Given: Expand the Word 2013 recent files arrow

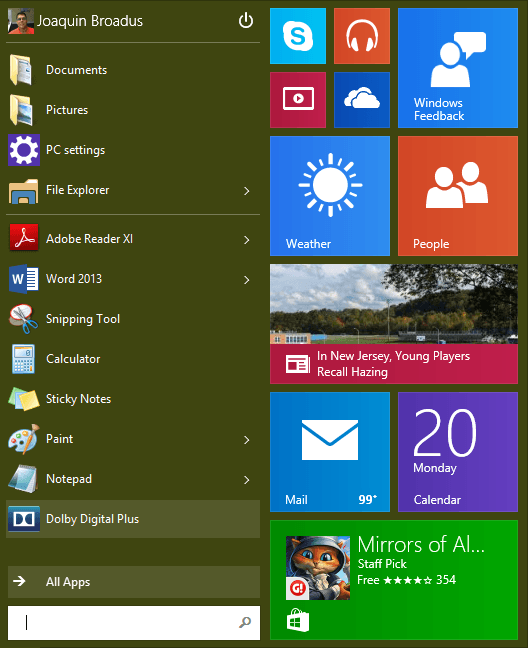Looking at the screenshot, I should 247,280.
